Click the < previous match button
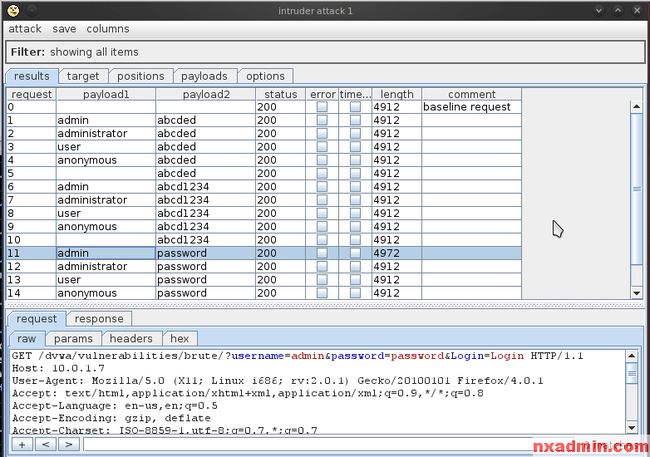650x457 pixels. pos(46,445)
